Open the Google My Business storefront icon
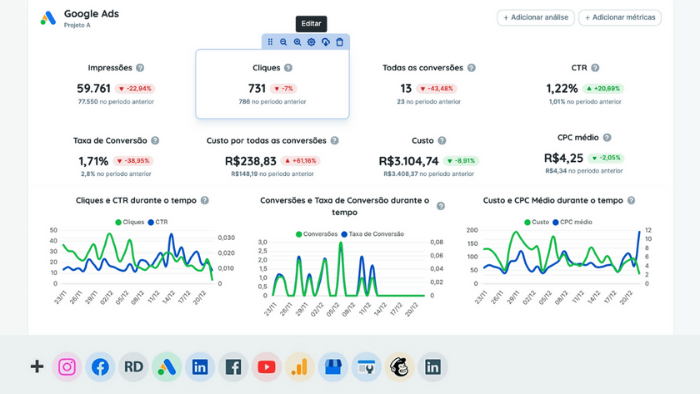Screen dimensions: 700x394 tap(333, 367)
